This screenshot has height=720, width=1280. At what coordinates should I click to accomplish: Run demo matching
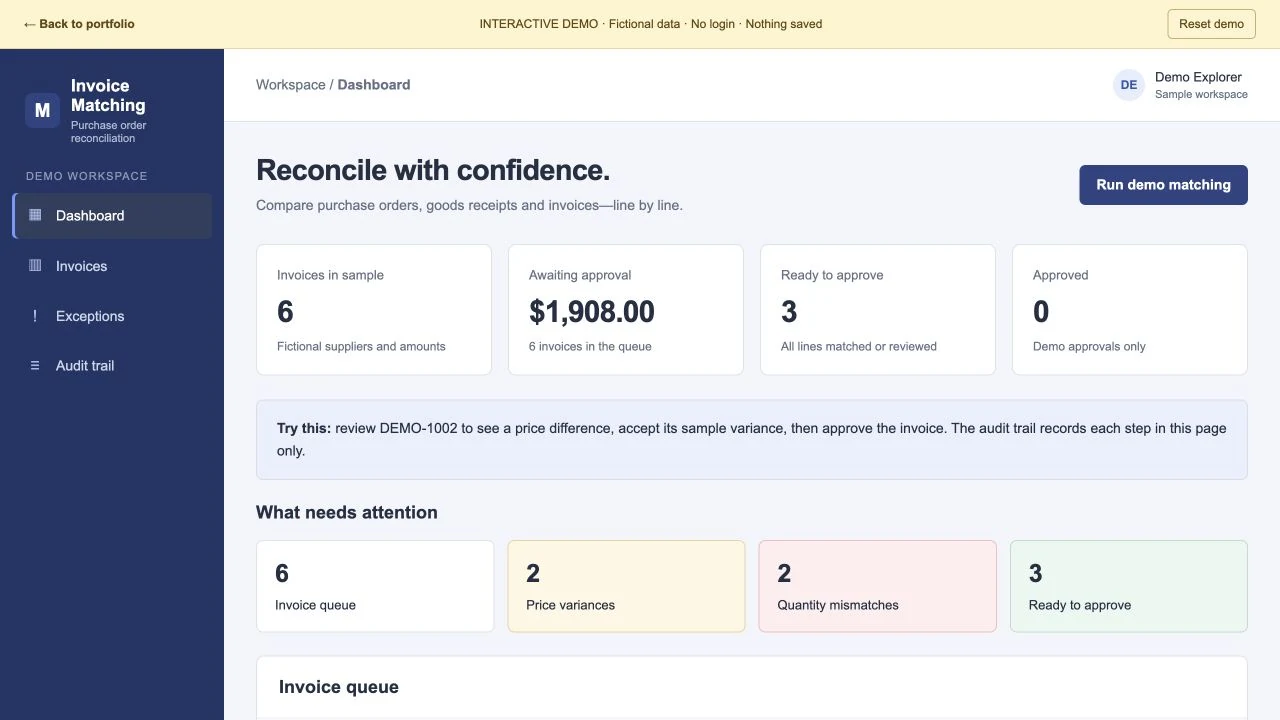[x=1163, y=185]
